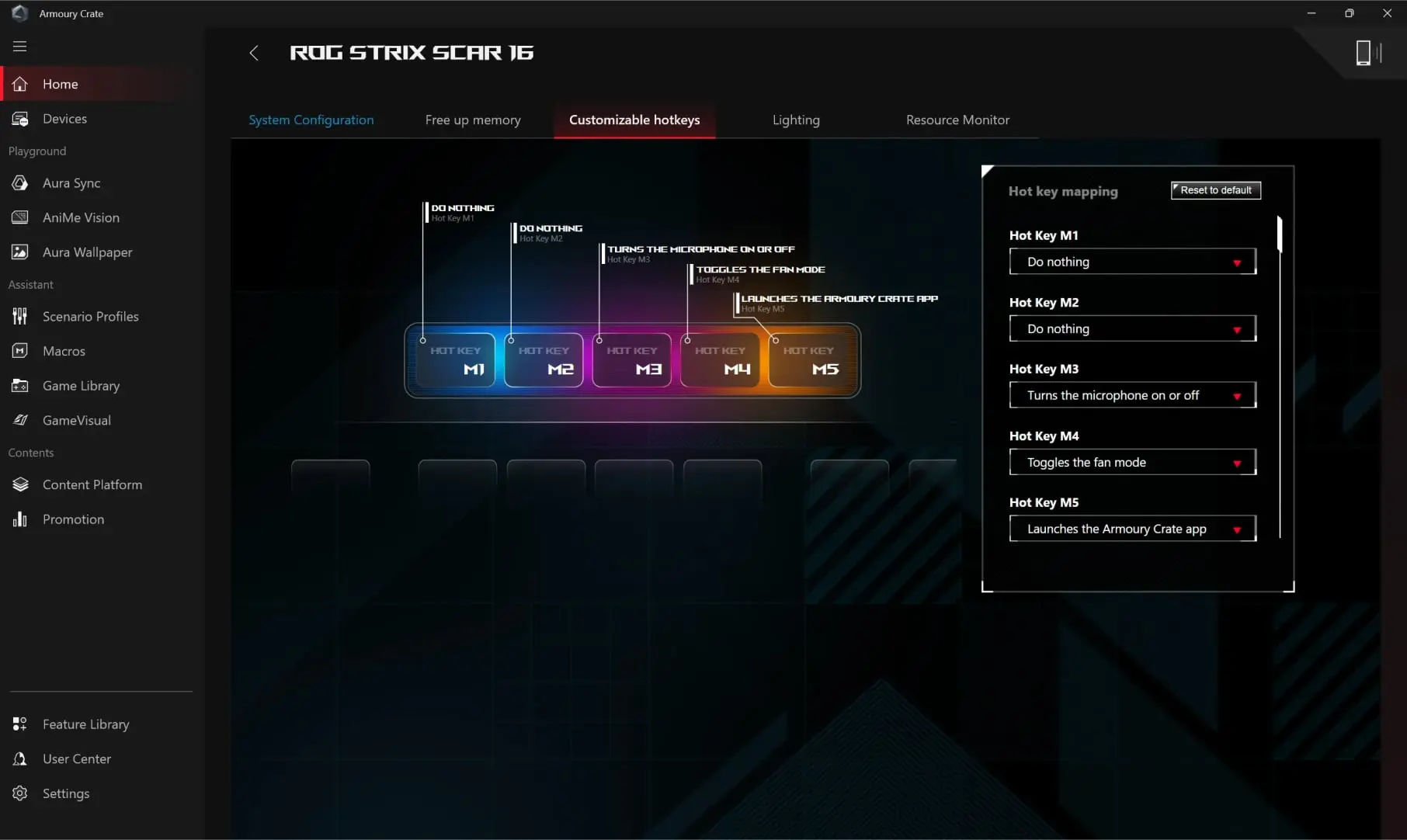
Task: Click Reset to default button
Action: point(1215,190)
